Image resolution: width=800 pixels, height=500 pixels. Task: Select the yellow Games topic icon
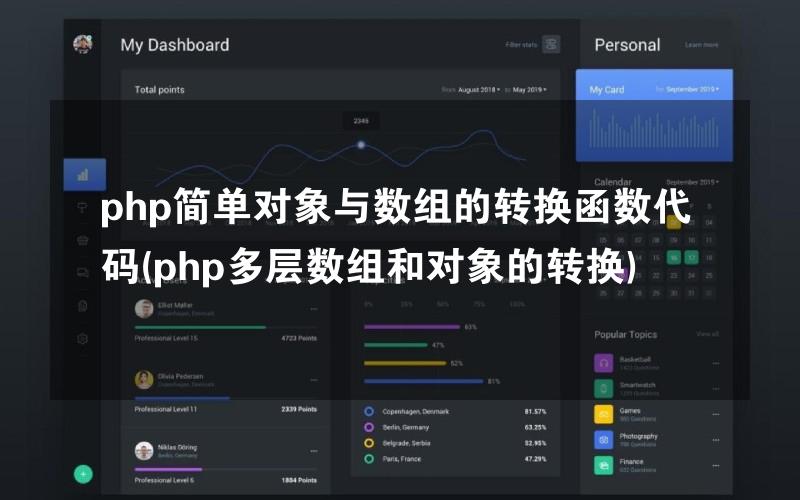click(x=603, y=413)
